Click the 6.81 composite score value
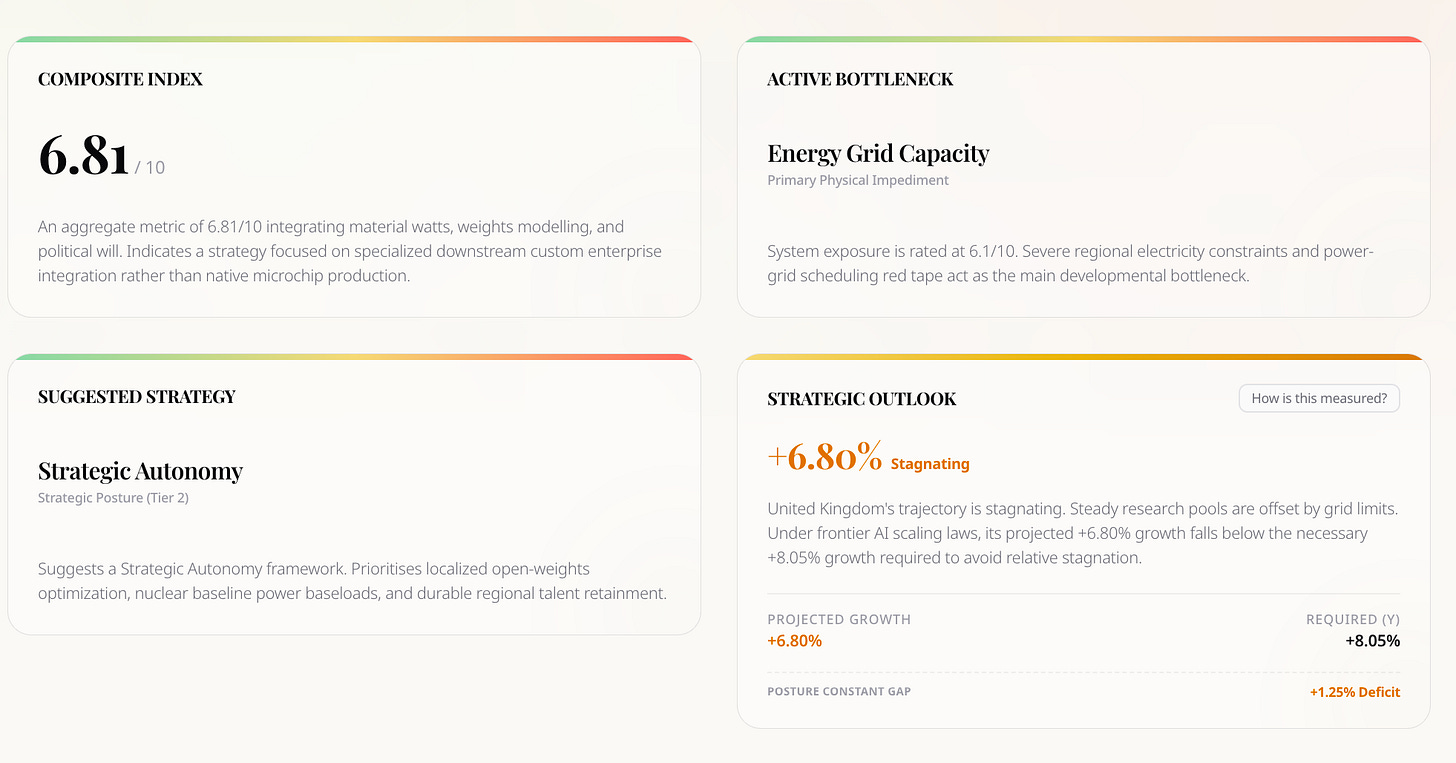The height and width of the screenshot is (763, 1456). [x=84, y=156]
